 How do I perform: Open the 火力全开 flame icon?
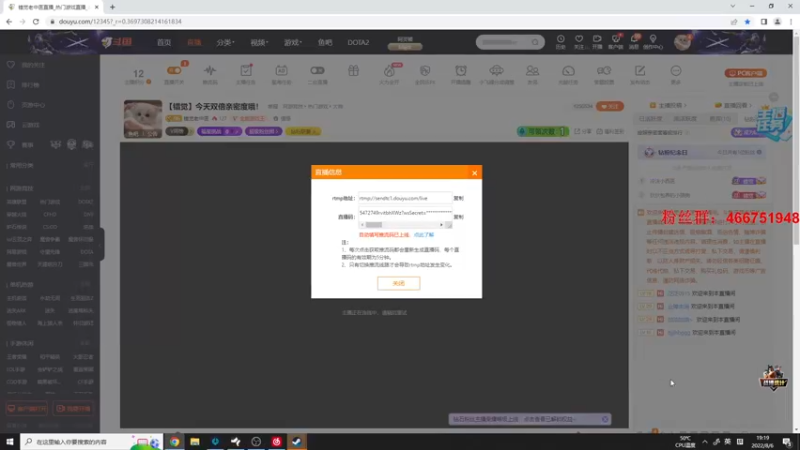pos(389,73)
